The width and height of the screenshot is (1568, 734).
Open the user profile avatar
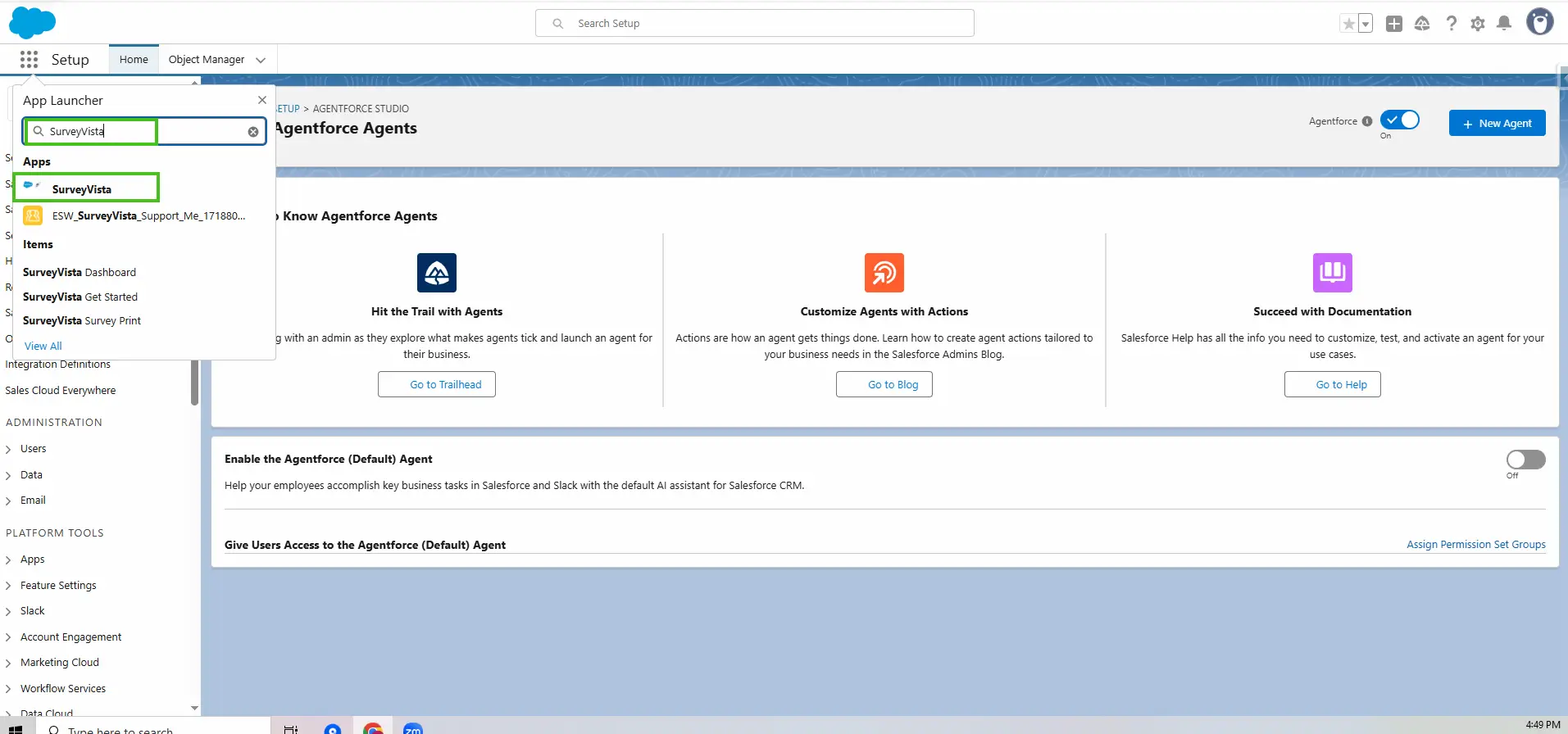[x=1538, y=22]
